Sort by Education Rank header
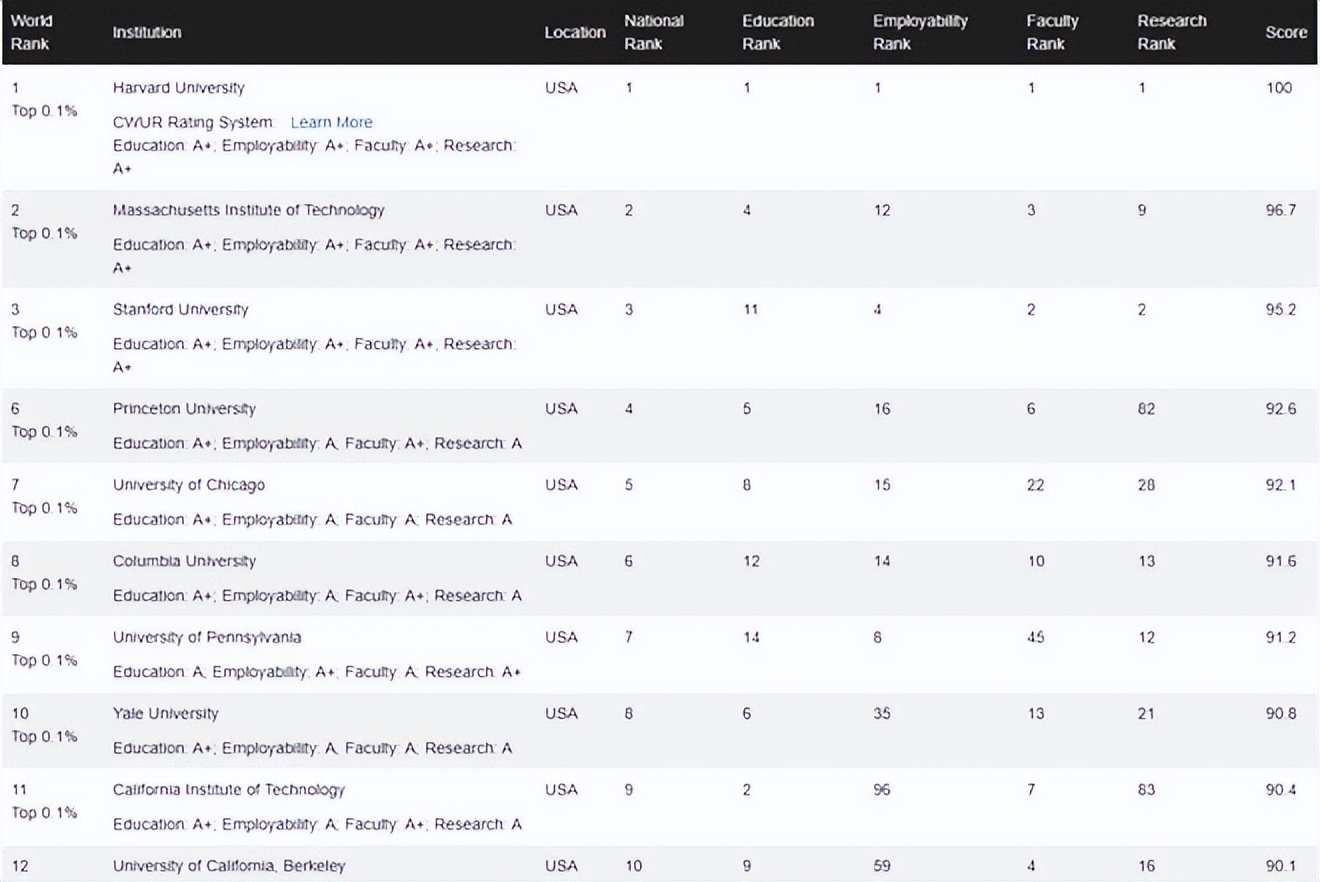1320x882 pixels. [x=777, y=32]
